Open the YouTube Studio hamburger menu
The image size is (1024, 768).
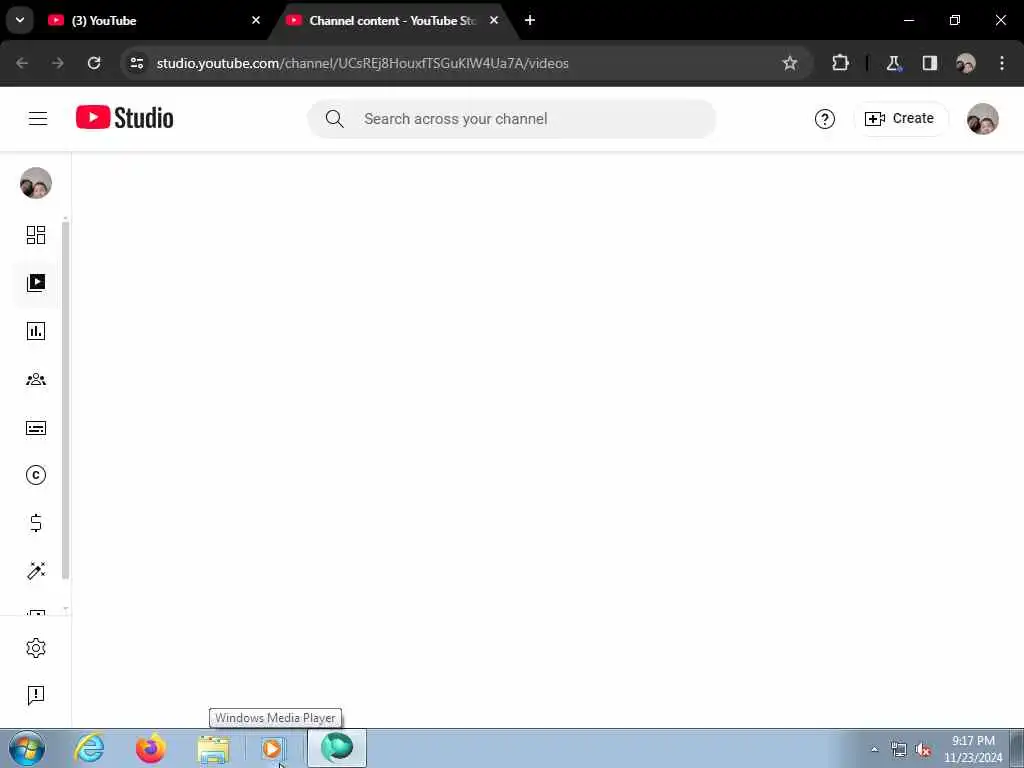pos(38,118)
